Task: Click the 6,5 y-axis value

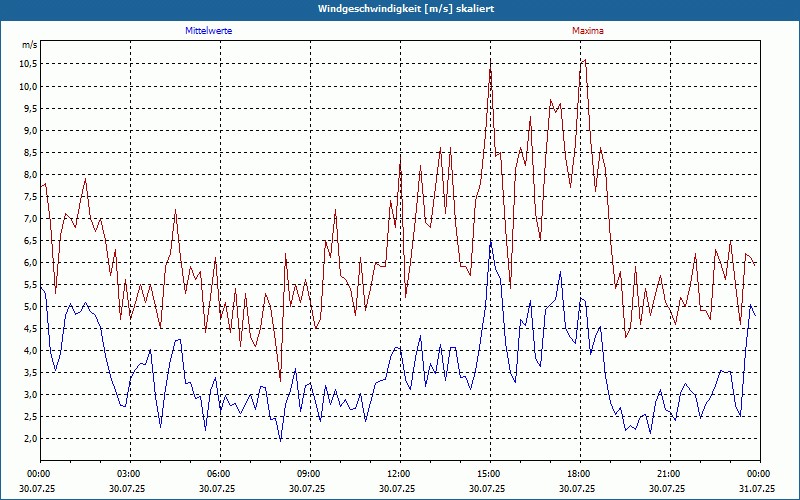Action: tap(30, 240)
